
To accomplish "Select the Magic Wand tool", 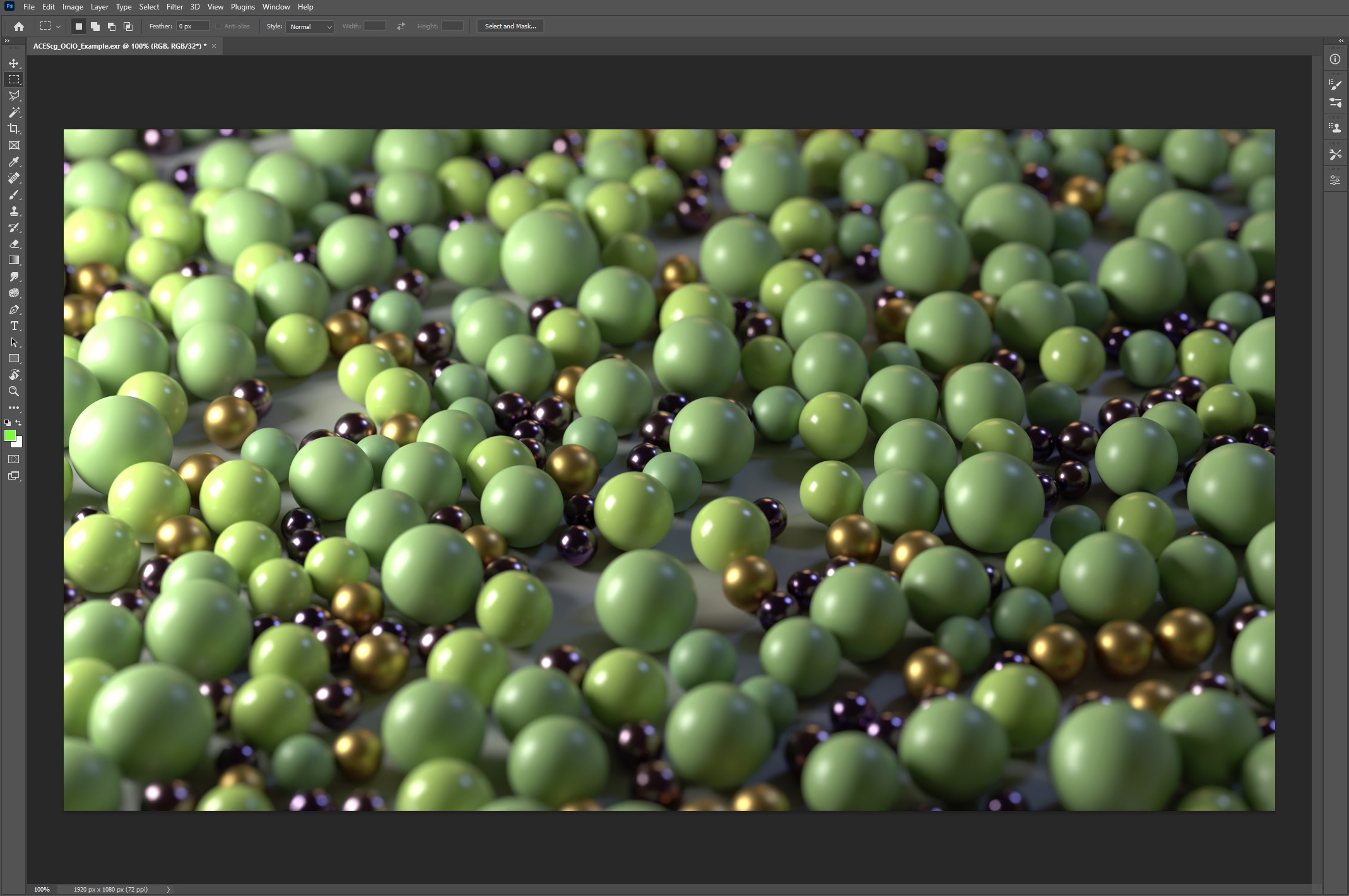I will 14,112.
